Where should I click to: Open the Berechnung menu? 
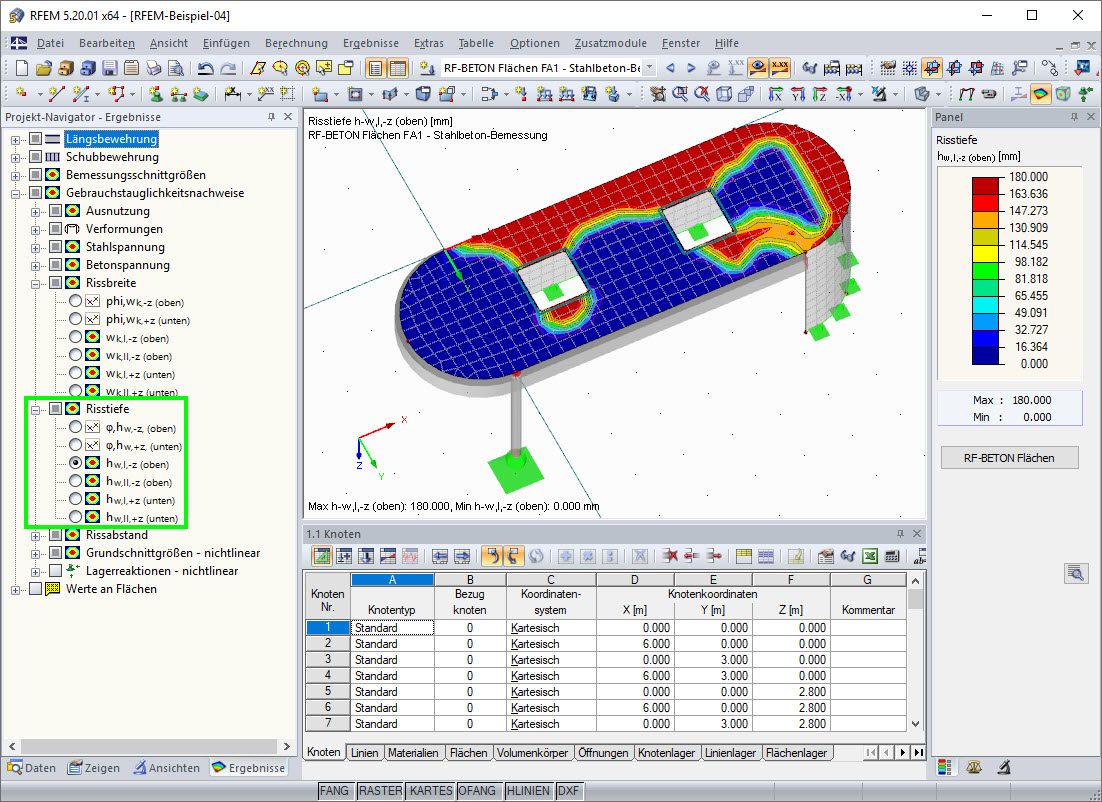click(x=296, y=43)
